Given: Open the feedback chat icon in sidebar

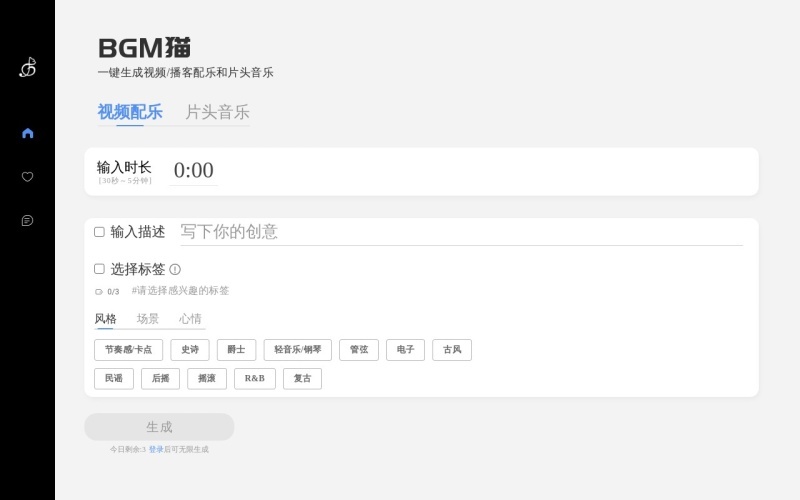Looking at the screenshot, I should [x=28, y=220].
